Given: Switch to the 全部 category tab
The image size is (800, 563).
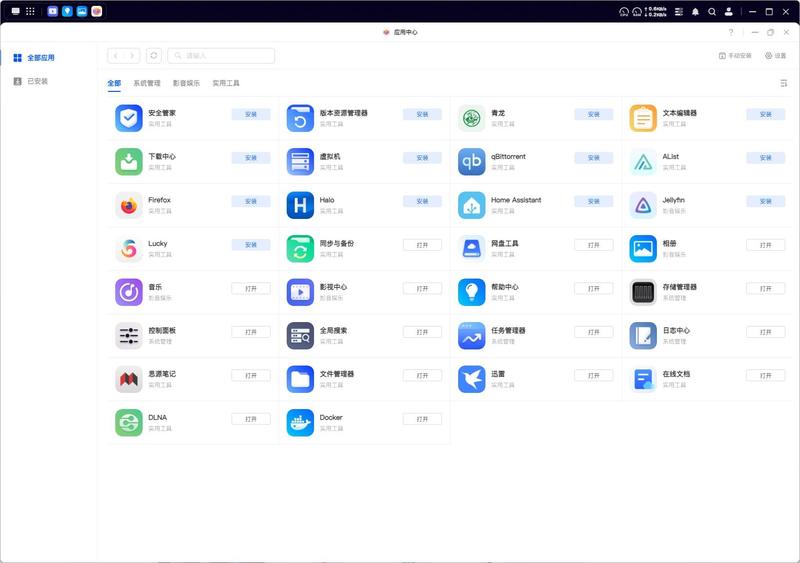Looking at the screenshot, I should [x=114, y=83].
